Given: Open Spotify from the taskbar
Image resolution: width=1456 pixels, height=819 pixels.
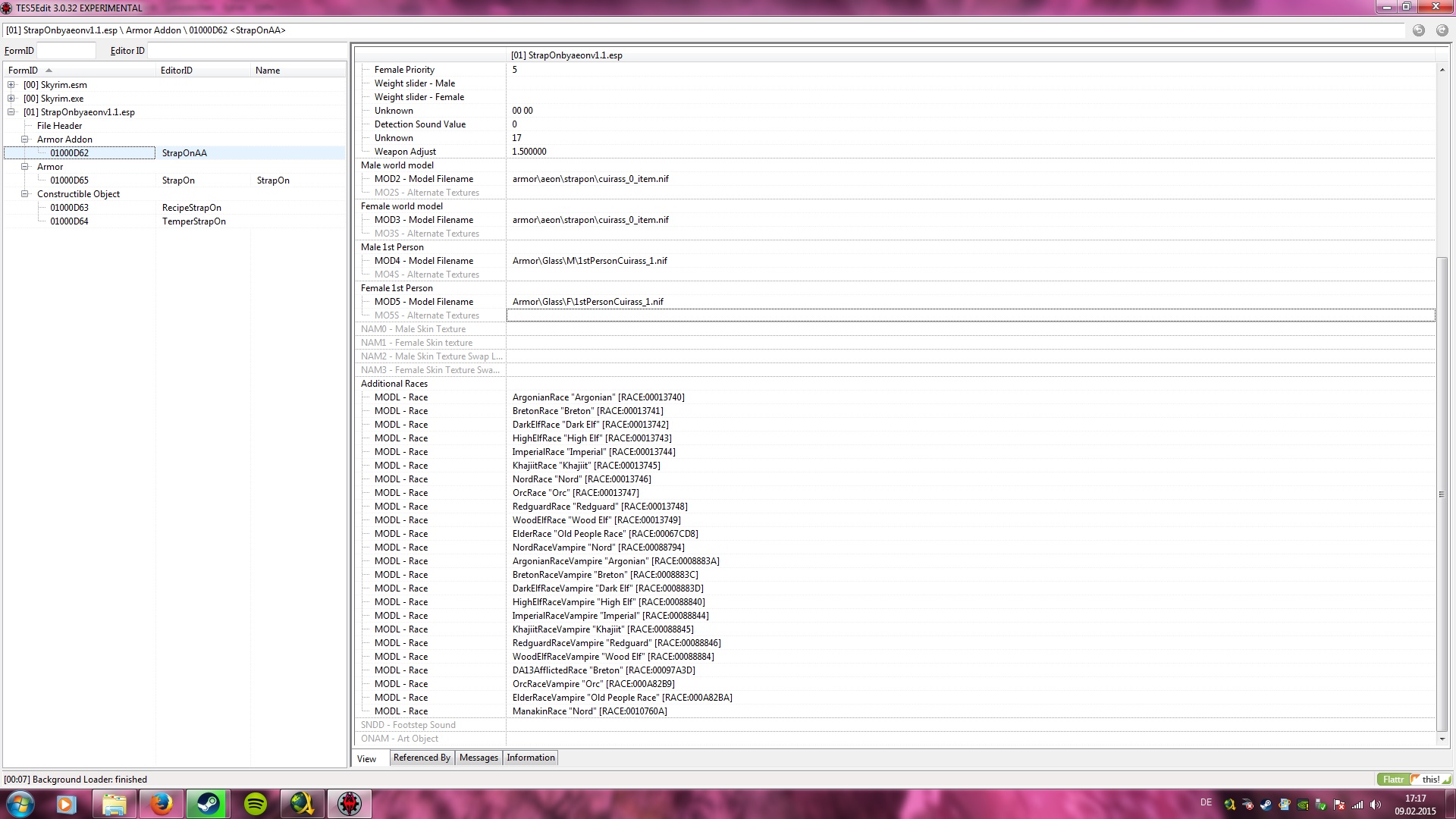Looking at the screenshot, I should tap(256, 804).
